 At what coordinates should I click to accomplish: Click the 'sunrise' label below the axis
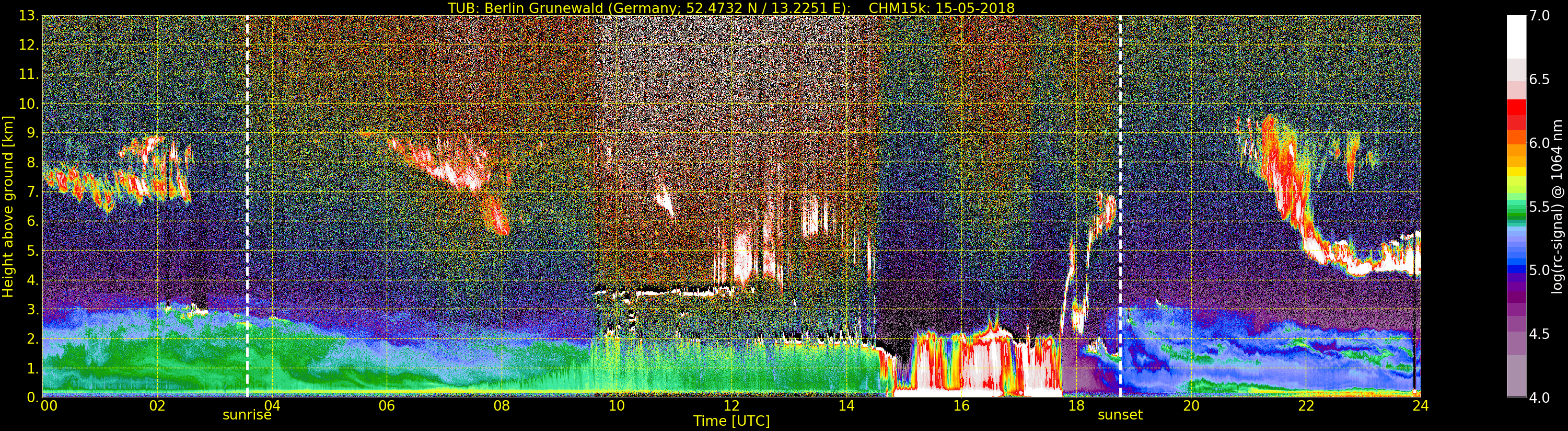[x=247, y=416]
